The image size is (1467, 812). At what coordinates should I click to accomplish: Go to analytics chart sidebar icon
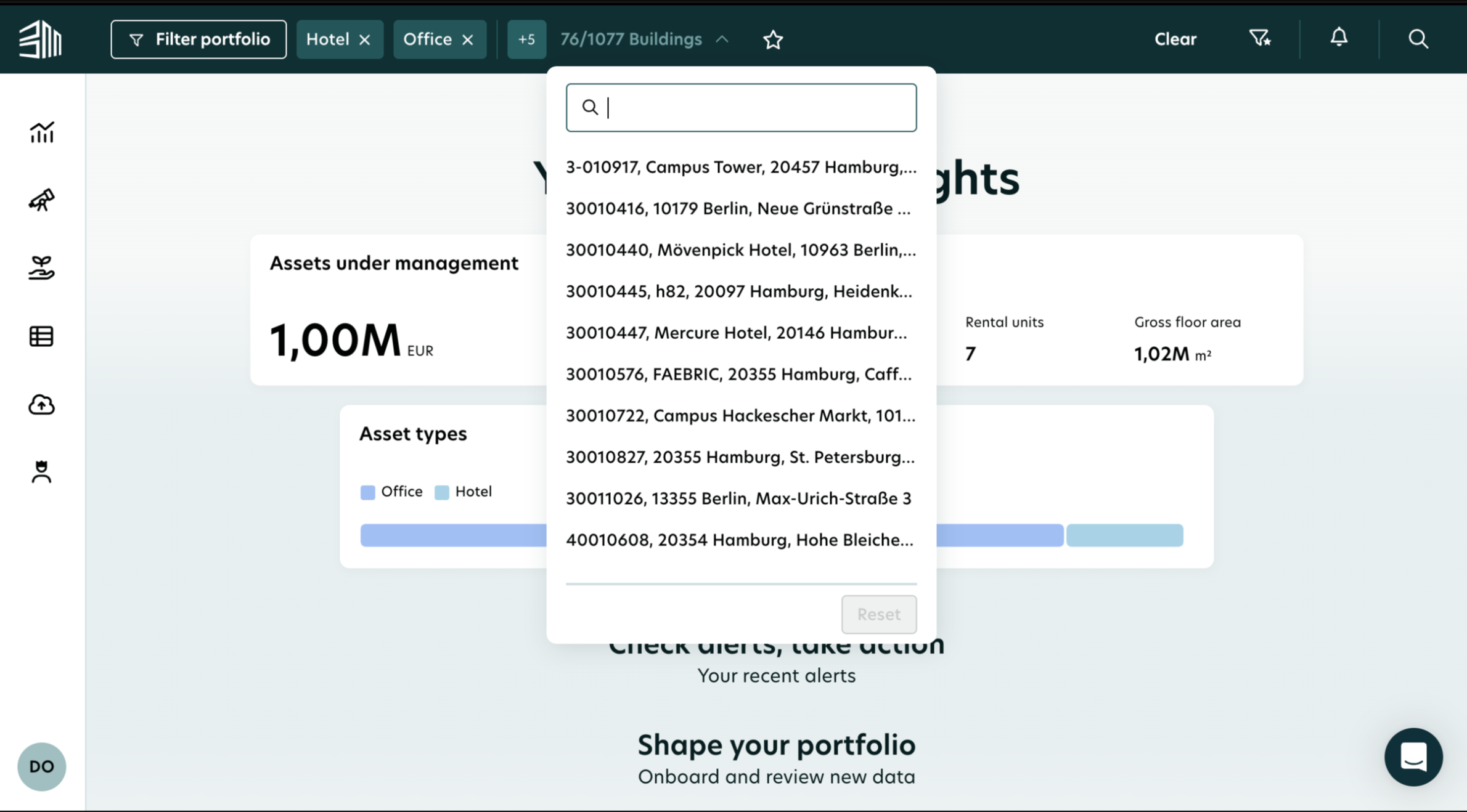point(42,132)
